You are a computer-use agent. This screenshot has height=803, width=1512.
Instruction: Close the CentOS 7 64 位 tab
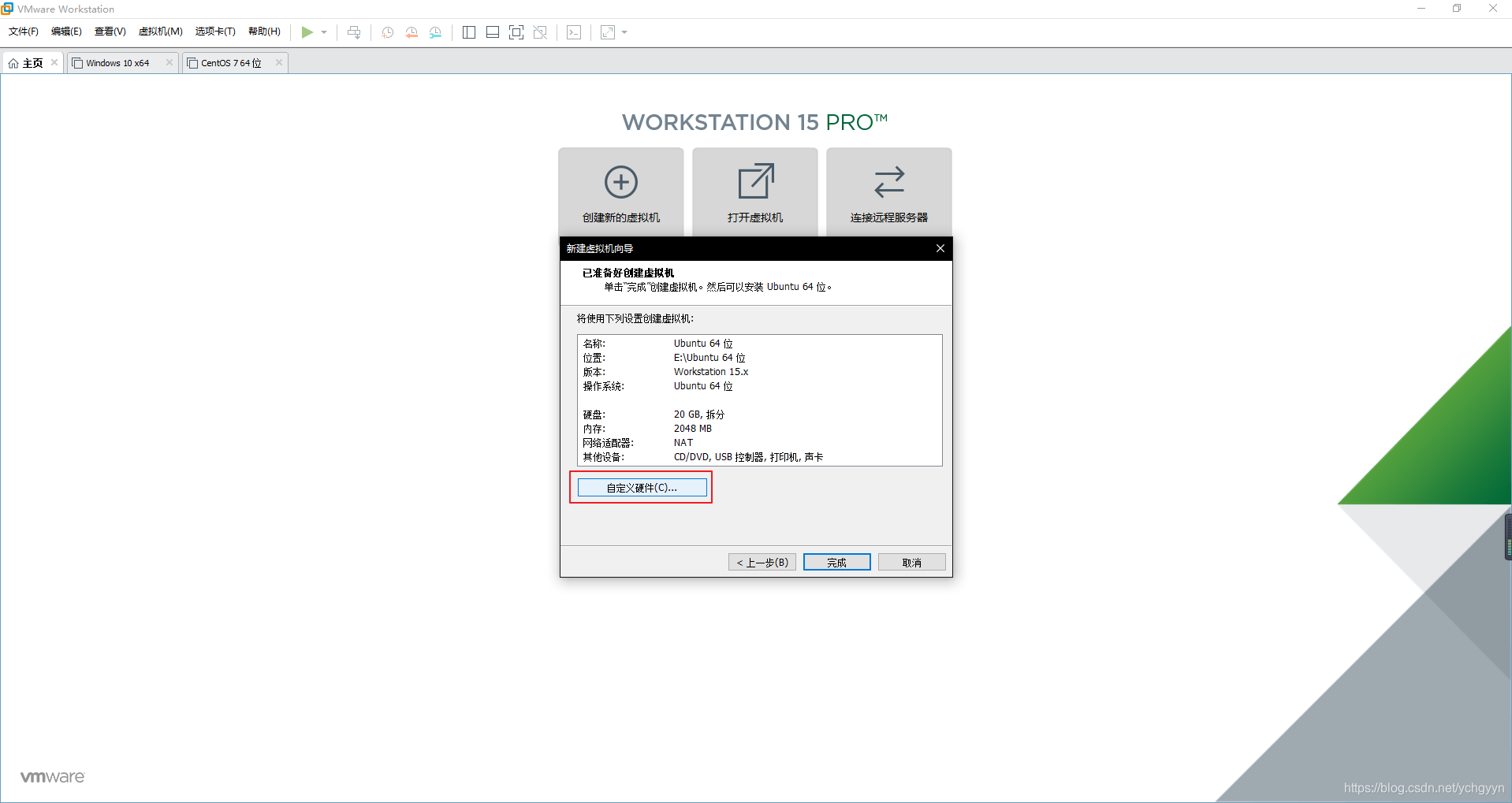point(279,62)
